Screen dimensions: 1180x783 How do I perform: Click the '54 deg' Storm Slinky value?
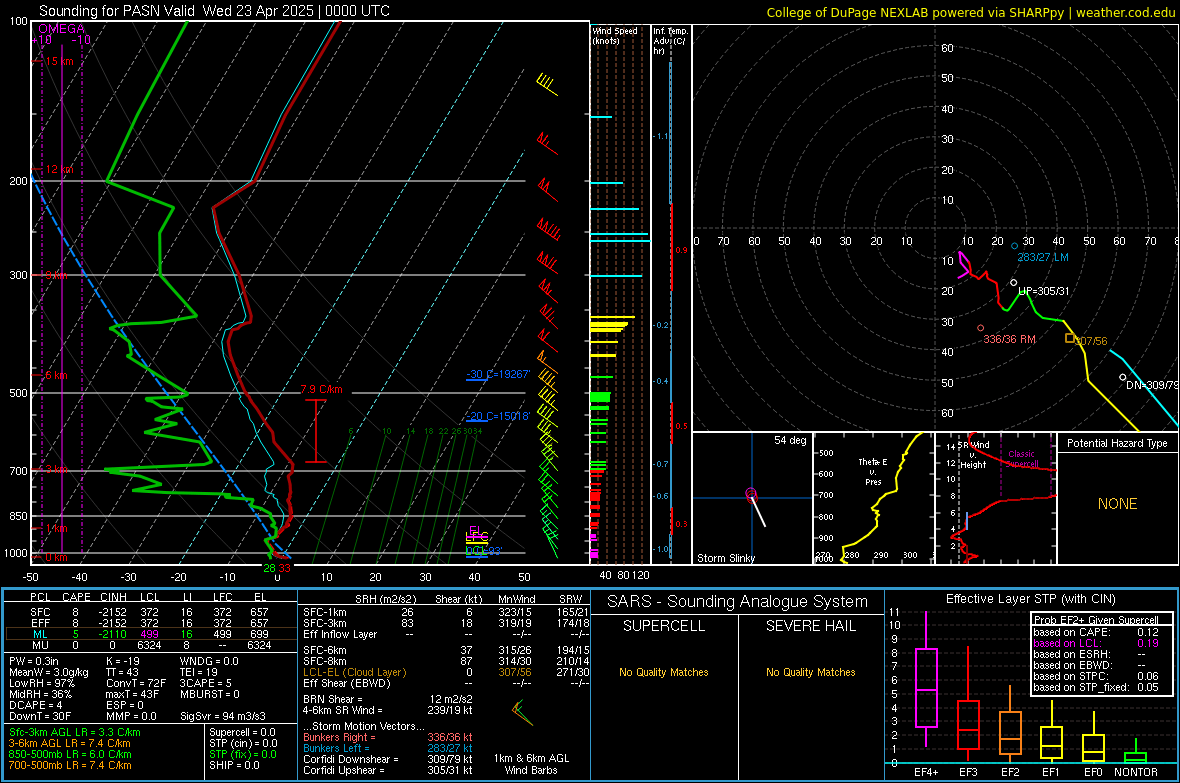pos(790,440)
